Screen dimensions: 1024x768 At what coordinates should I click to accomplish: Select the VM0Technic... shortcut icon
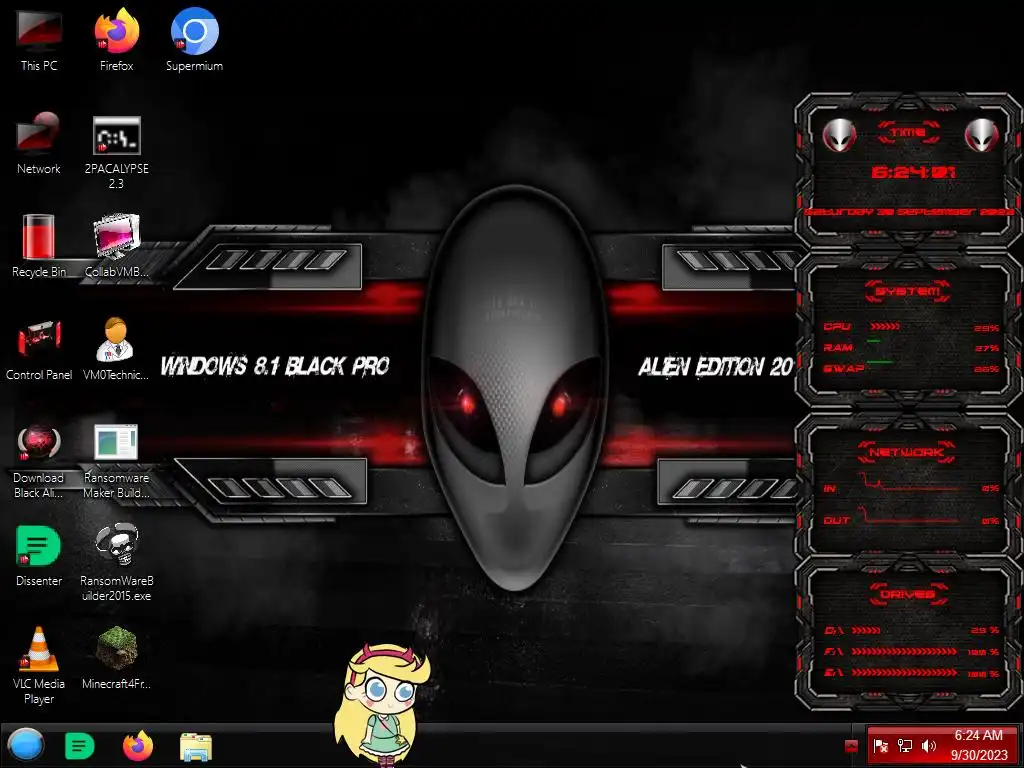[x=116, y=349]
